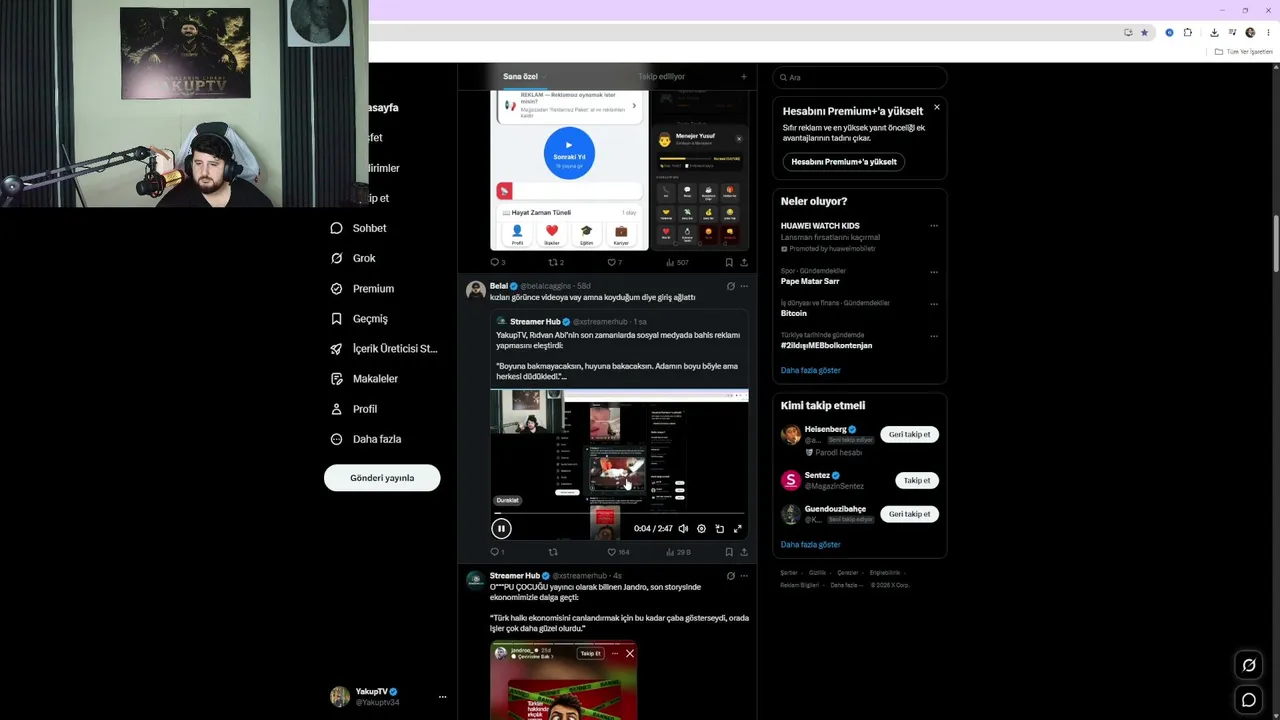Open options for Pape Matar Sarr trend
Viewport: 1280px width, 720px height.
[x=934, y=271]
